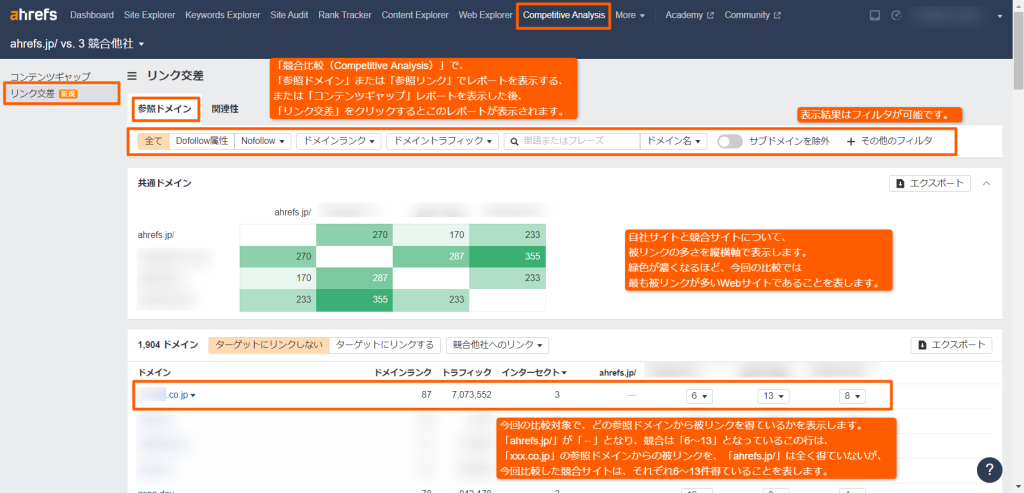This screenshot has width=1024, height=493.
Task: Open the 6 links dropdown in .co.jp row
Action: tap(699, 396)
